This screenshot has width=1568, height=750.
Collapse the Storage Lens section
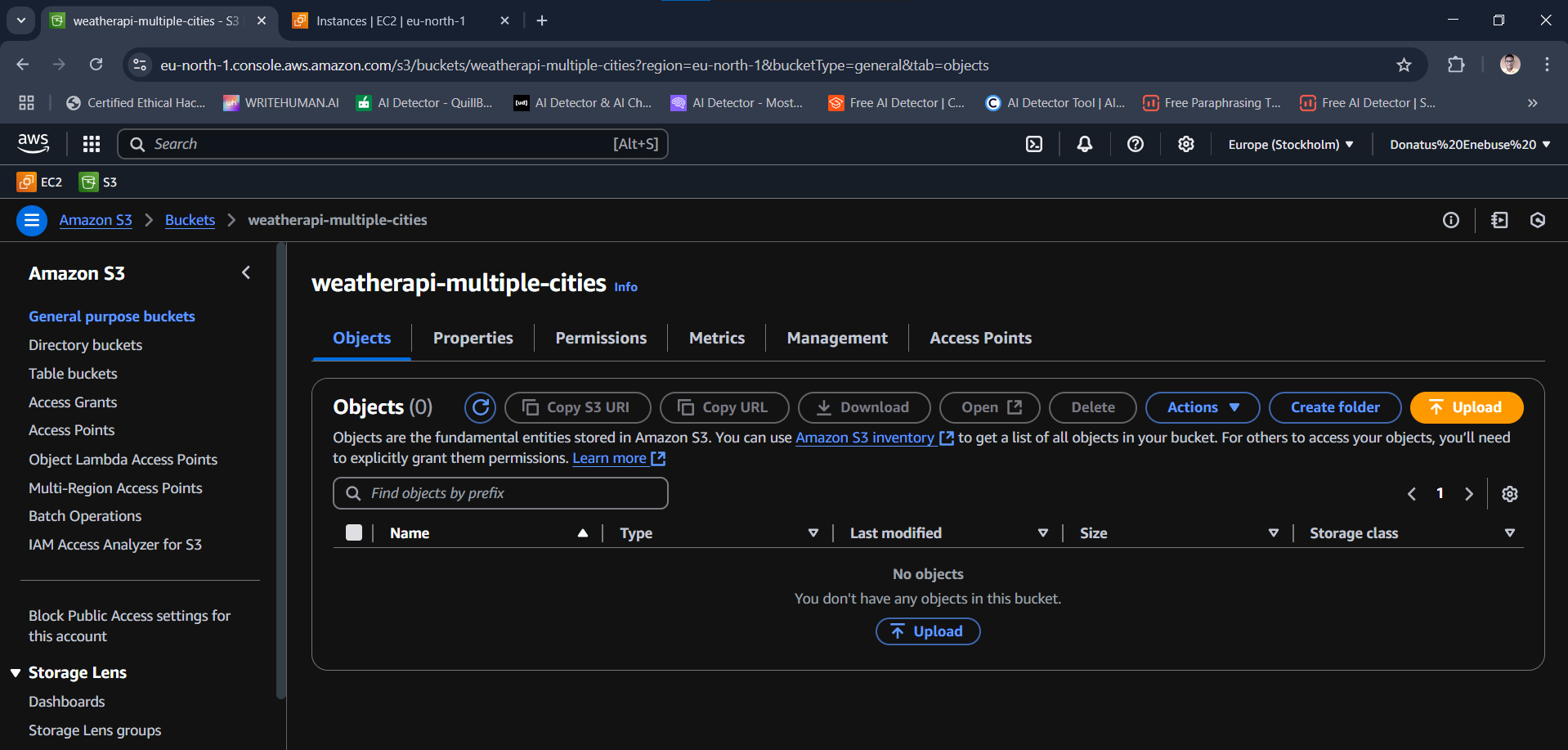click(x=16, y=672)
